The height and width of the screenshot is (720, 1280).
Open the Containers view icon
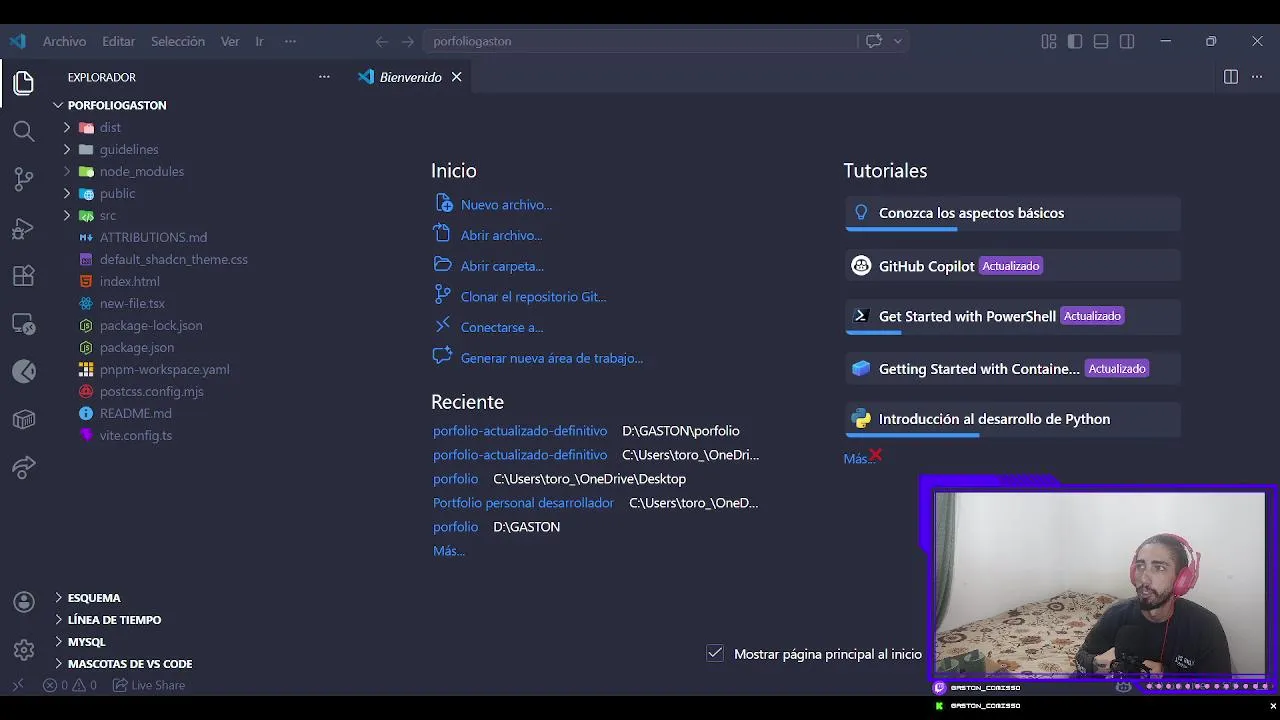24,419
